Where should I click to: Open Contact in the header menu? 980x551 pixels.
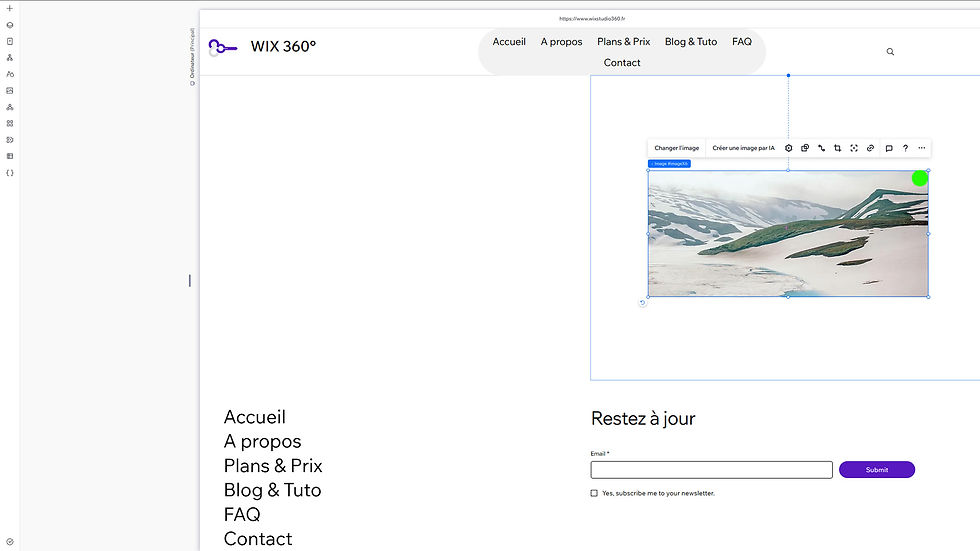pyautogui.click(x=622, y=62)
